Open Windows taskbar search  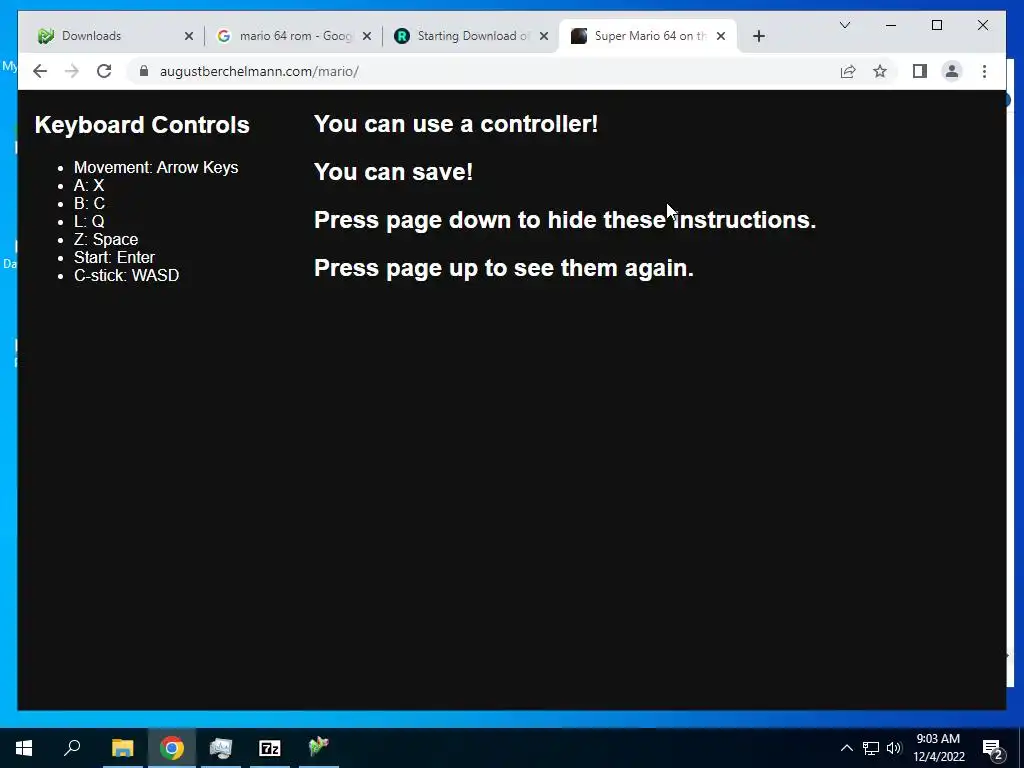coord(72,748)
